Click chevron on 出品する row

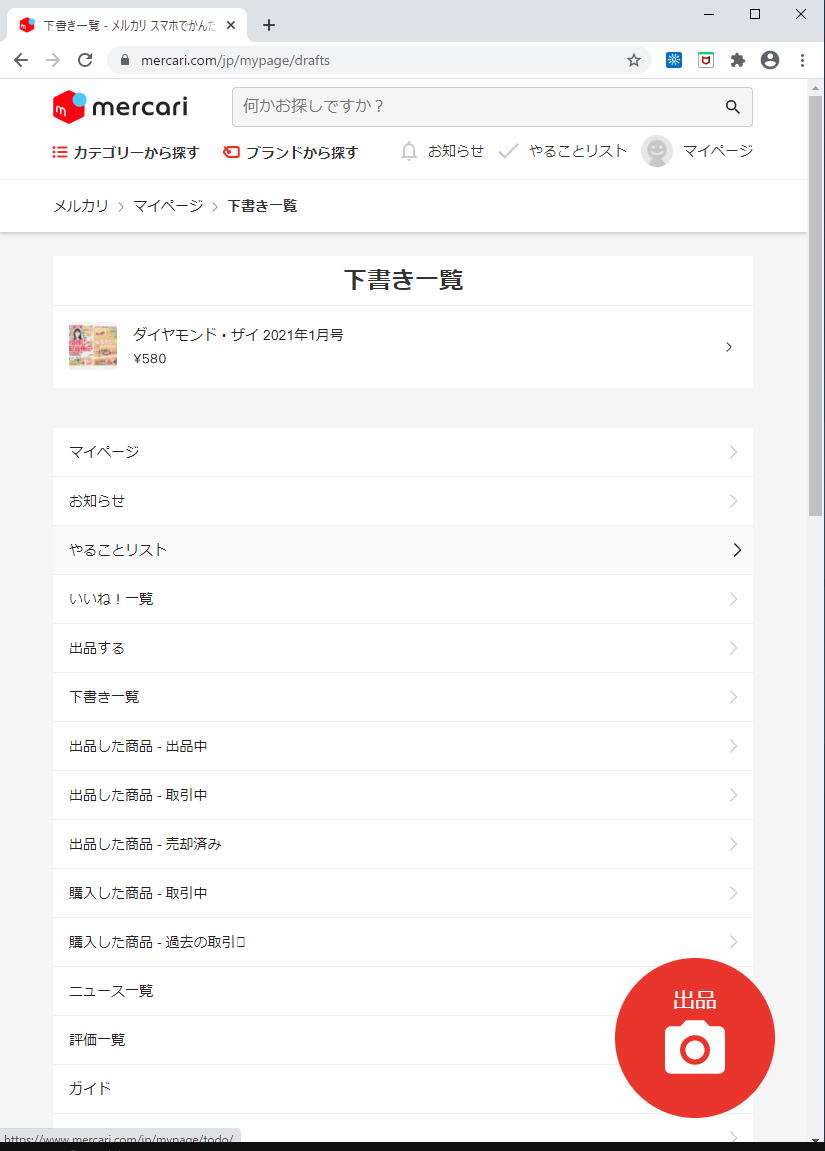point(733,648)
